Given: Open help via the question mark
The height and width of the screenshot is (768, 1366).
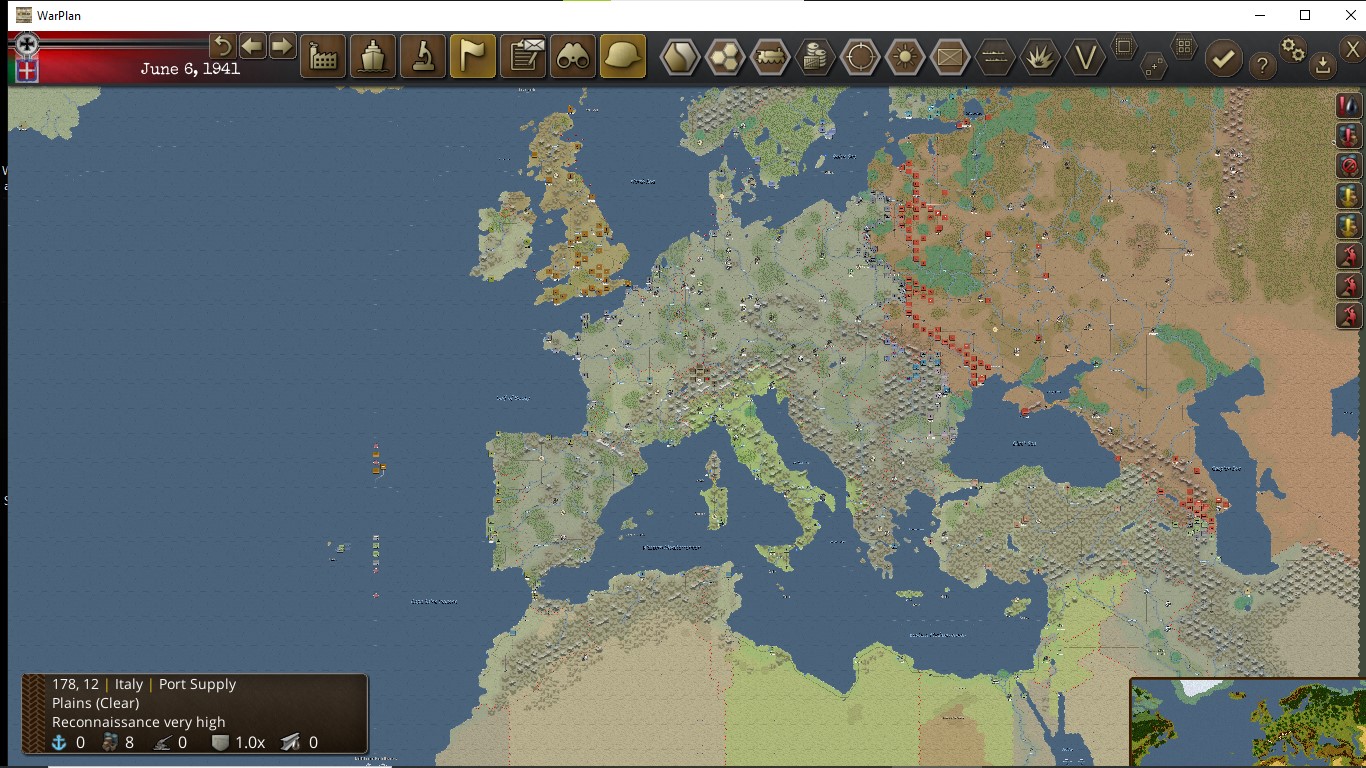Looking at the screenshot, I should coord(1261,66).
